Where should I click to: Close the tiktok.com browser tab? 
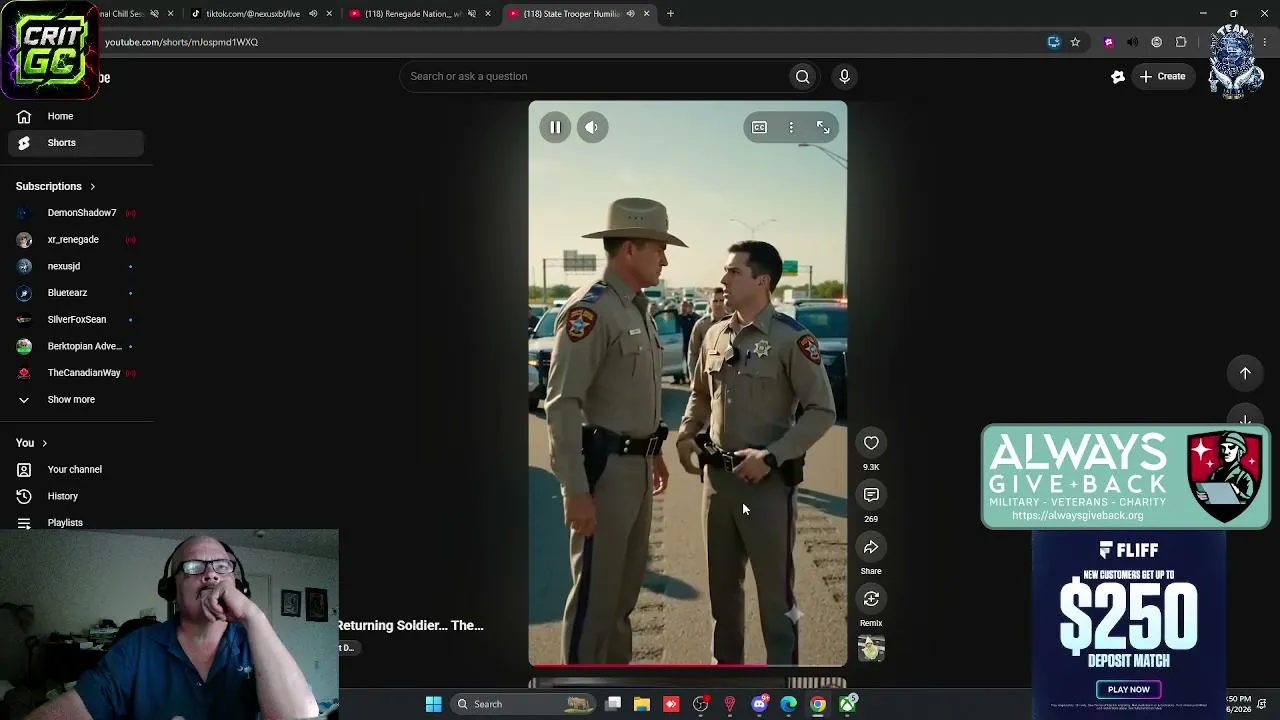point(329,14)
